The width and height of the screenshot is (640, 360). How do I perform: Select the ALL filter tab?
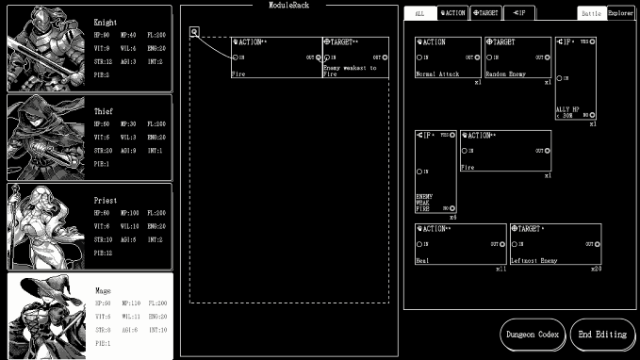(x=420, y=13)
